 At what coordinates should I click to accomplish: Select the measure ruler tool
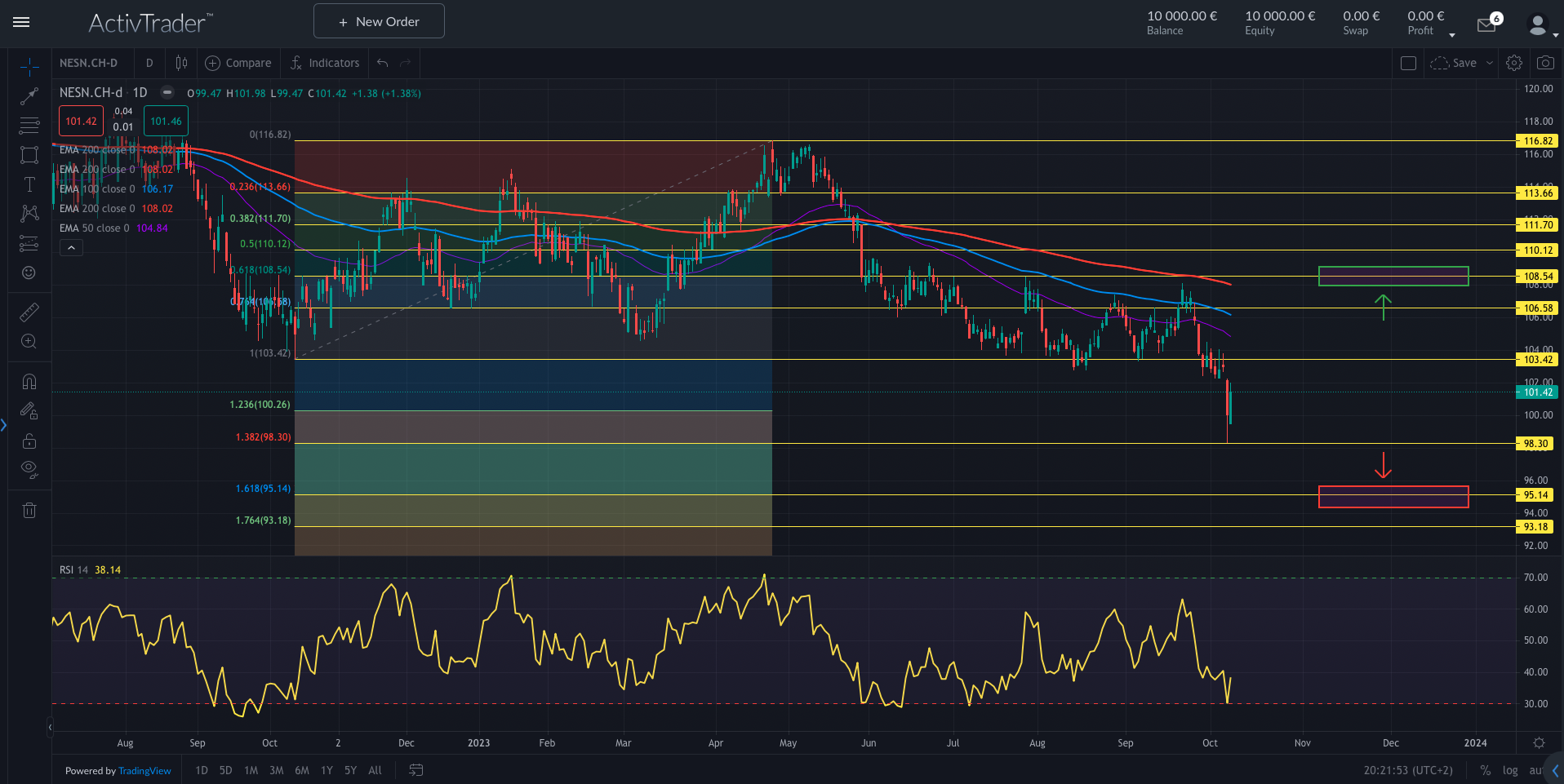(x=29, y=311)
